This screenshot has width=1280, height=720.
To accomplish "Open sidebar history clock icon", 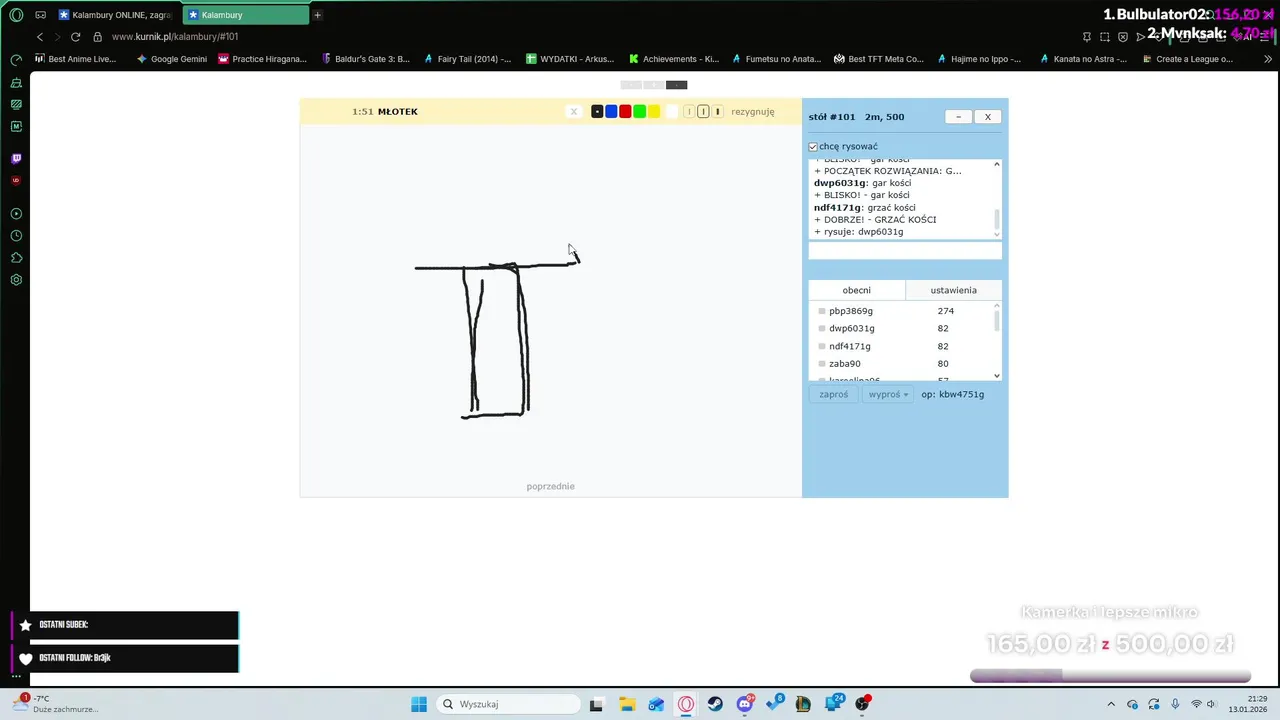I will click(16, 236).
